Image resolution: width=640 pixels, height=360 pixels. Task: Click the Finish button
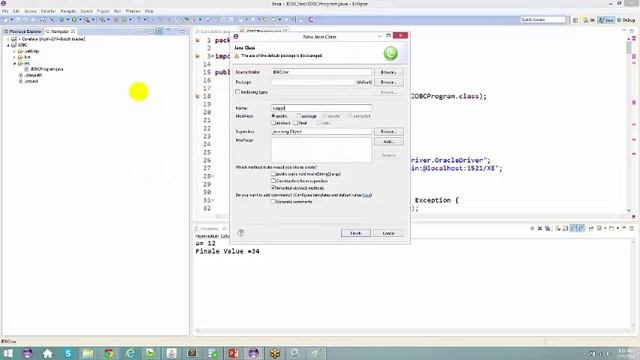pyautogui.click(x=356, y=233)
